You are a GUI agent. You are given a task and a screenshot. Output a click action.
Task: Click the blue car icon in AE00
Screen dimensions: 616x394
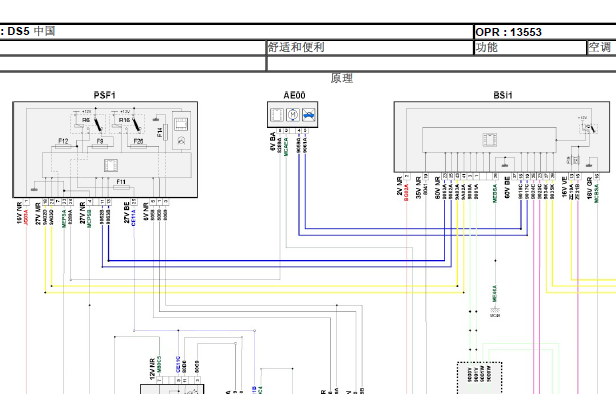[308, 115]
